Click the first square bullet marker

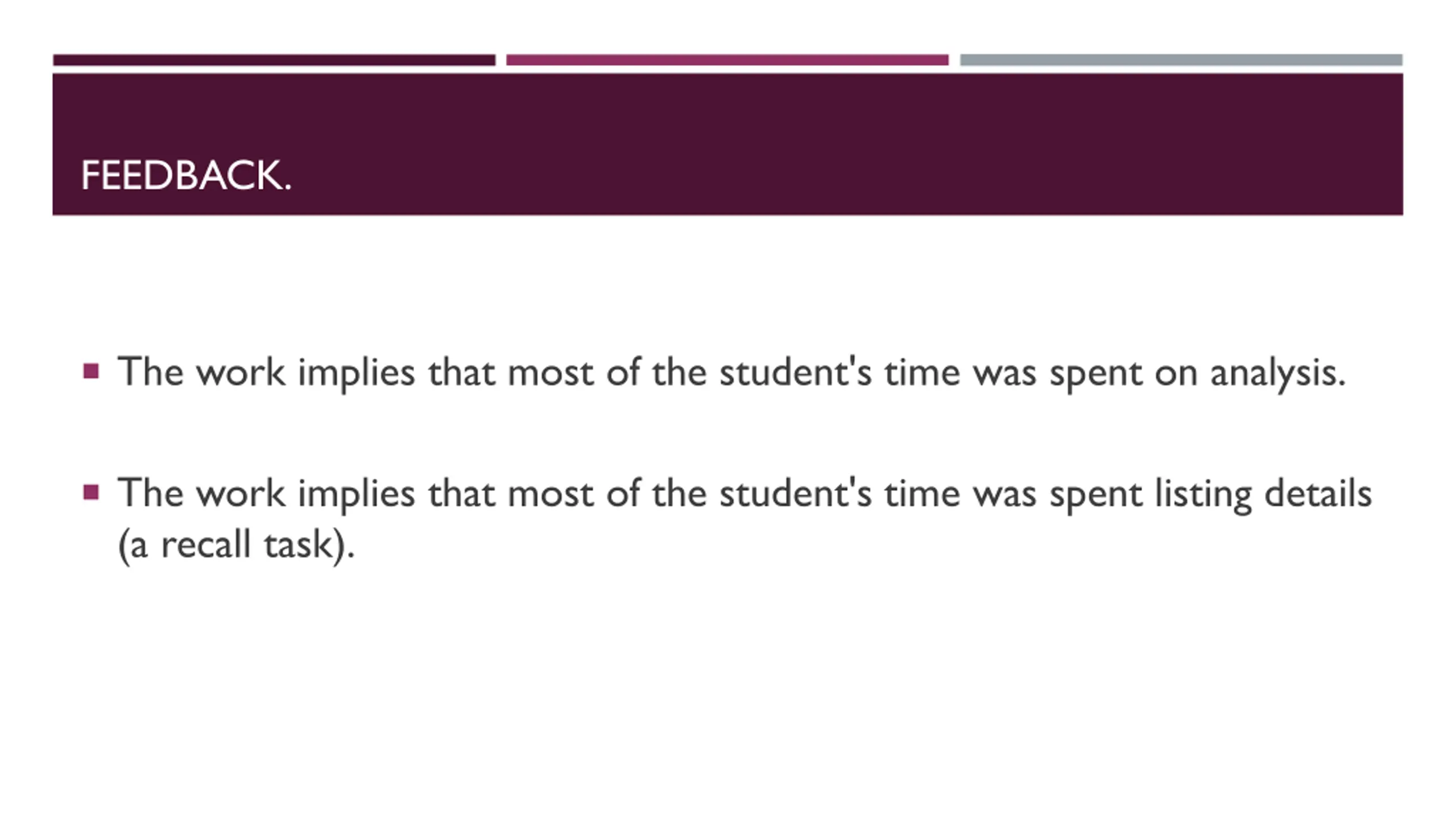(x=91, y=371)
